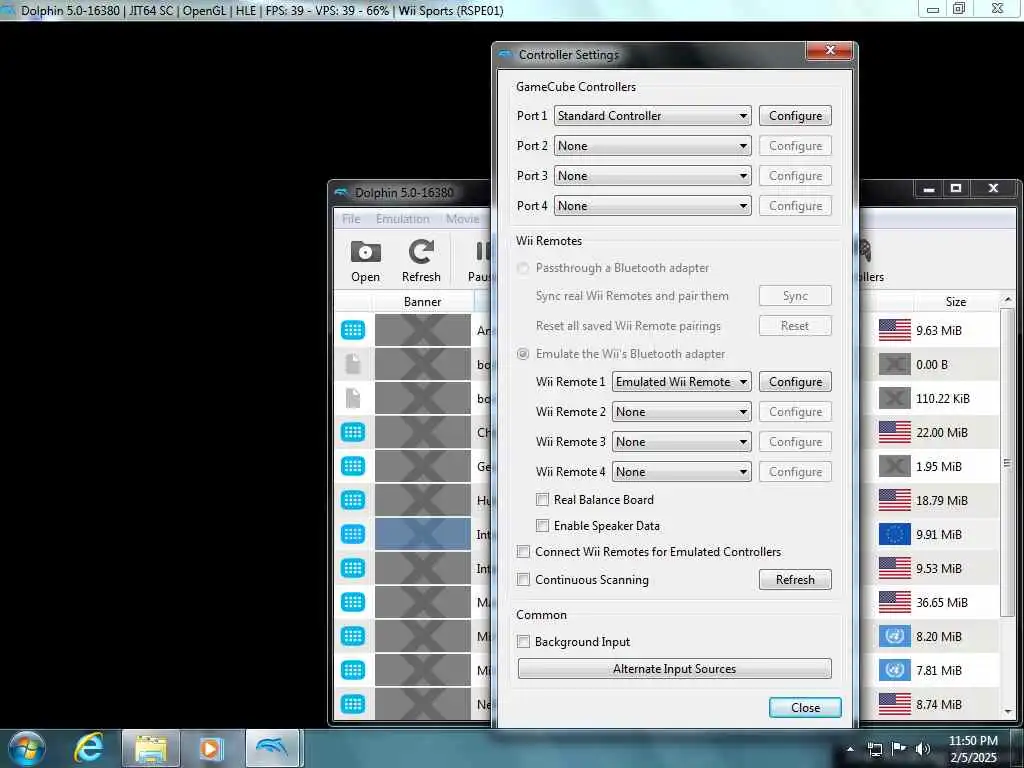
Task: Click the 9.91 MiB size cell
Action: pyautogui.click(x=938, y=534)
